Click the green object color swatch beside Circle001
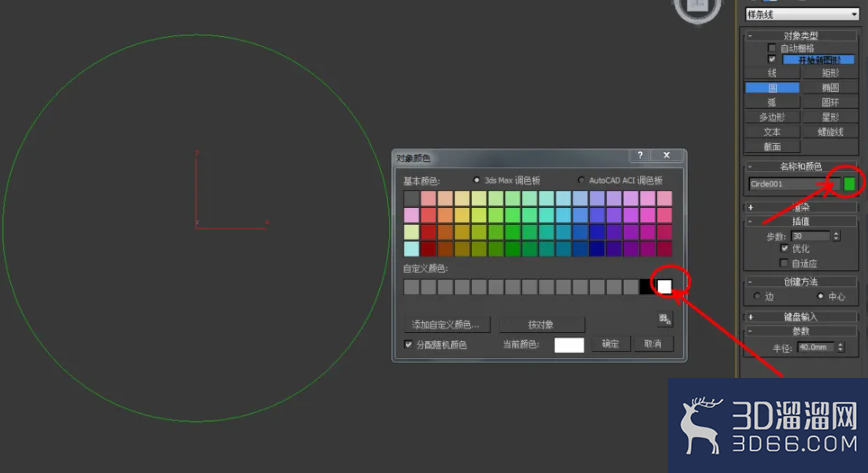Viewport: 868px width, 473px height. click(849, 184)
